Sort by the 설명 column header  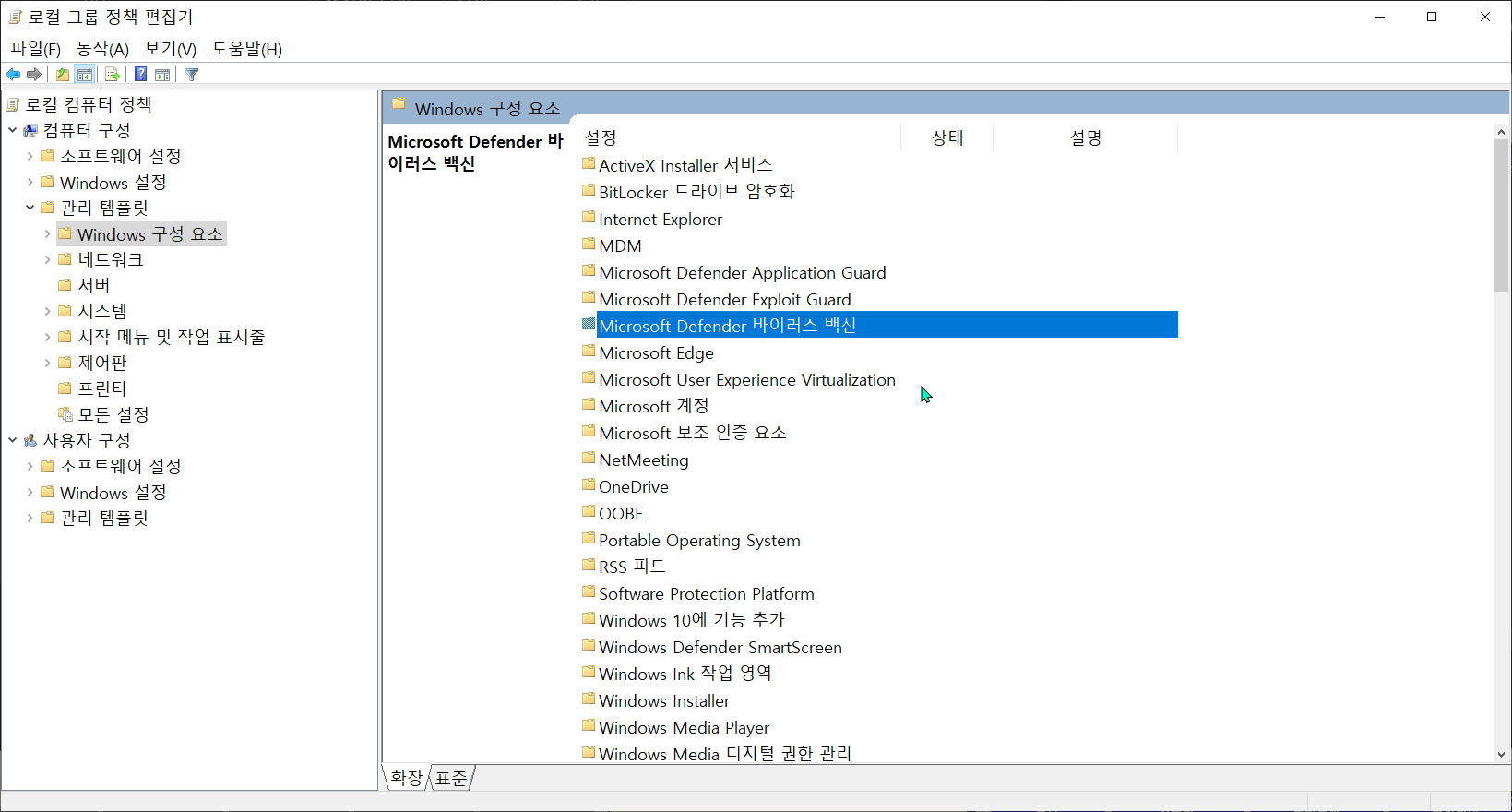click(1086, 137)
